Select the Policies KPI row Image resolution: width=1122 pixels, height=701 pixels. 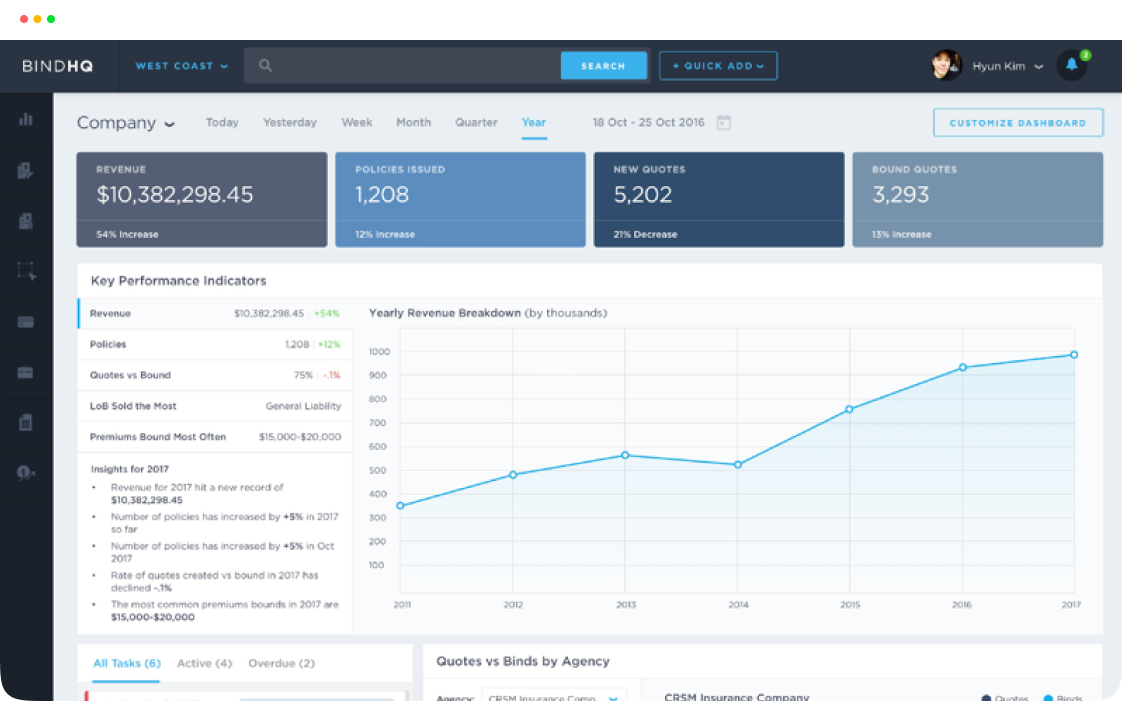click(x=215, y=344)
